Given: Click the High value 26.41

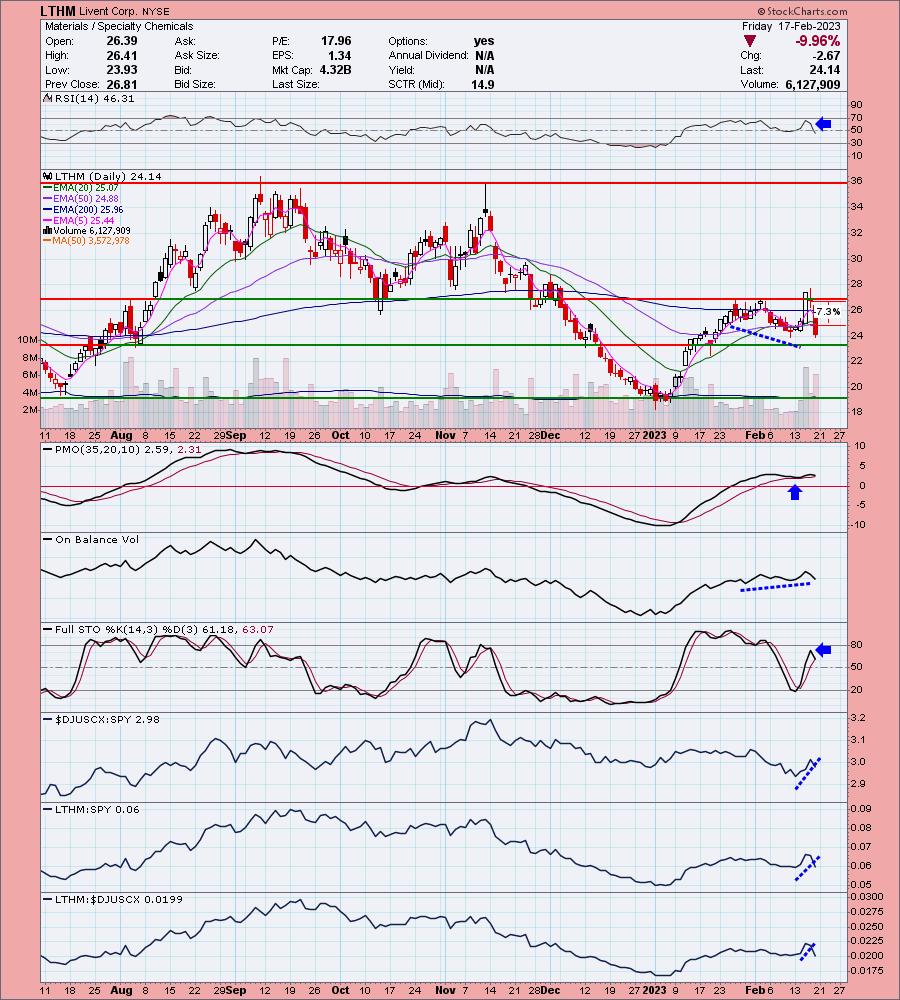Looking at the screenshot, I should tap(122, 55).
